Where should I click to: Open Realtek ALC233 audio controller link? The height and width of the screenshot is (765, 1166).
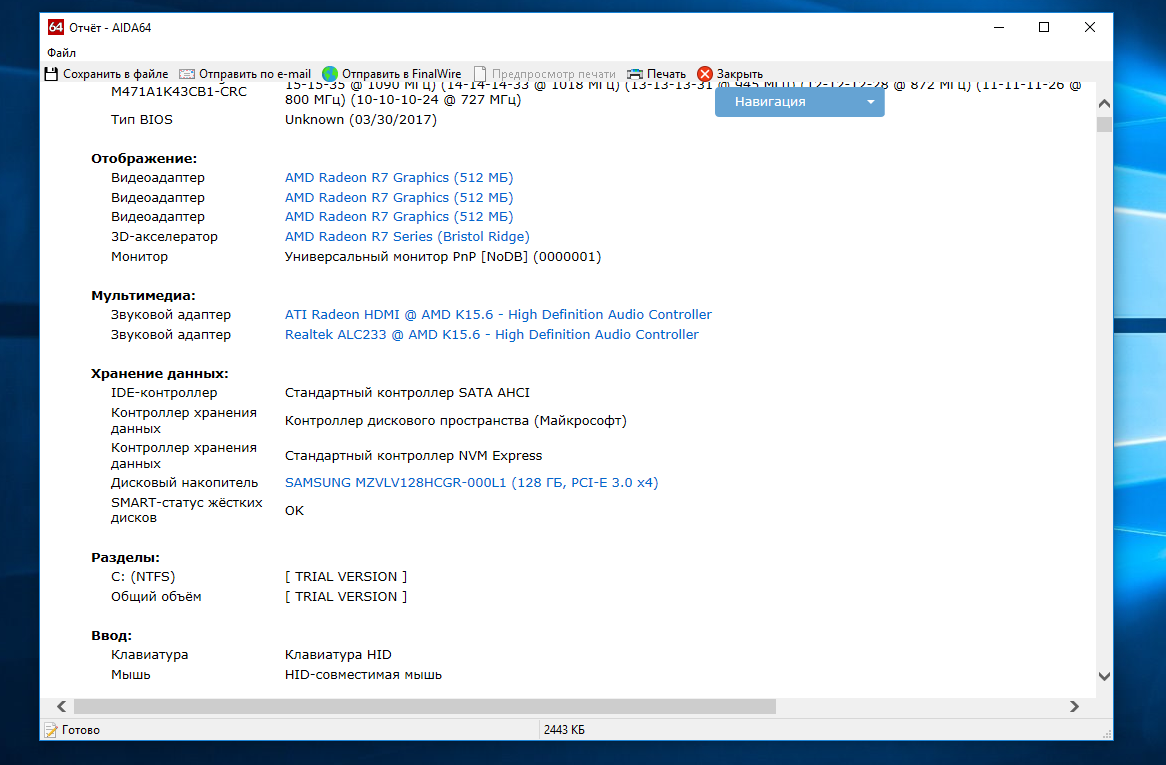pyautogui.click(x=492, y=335)
